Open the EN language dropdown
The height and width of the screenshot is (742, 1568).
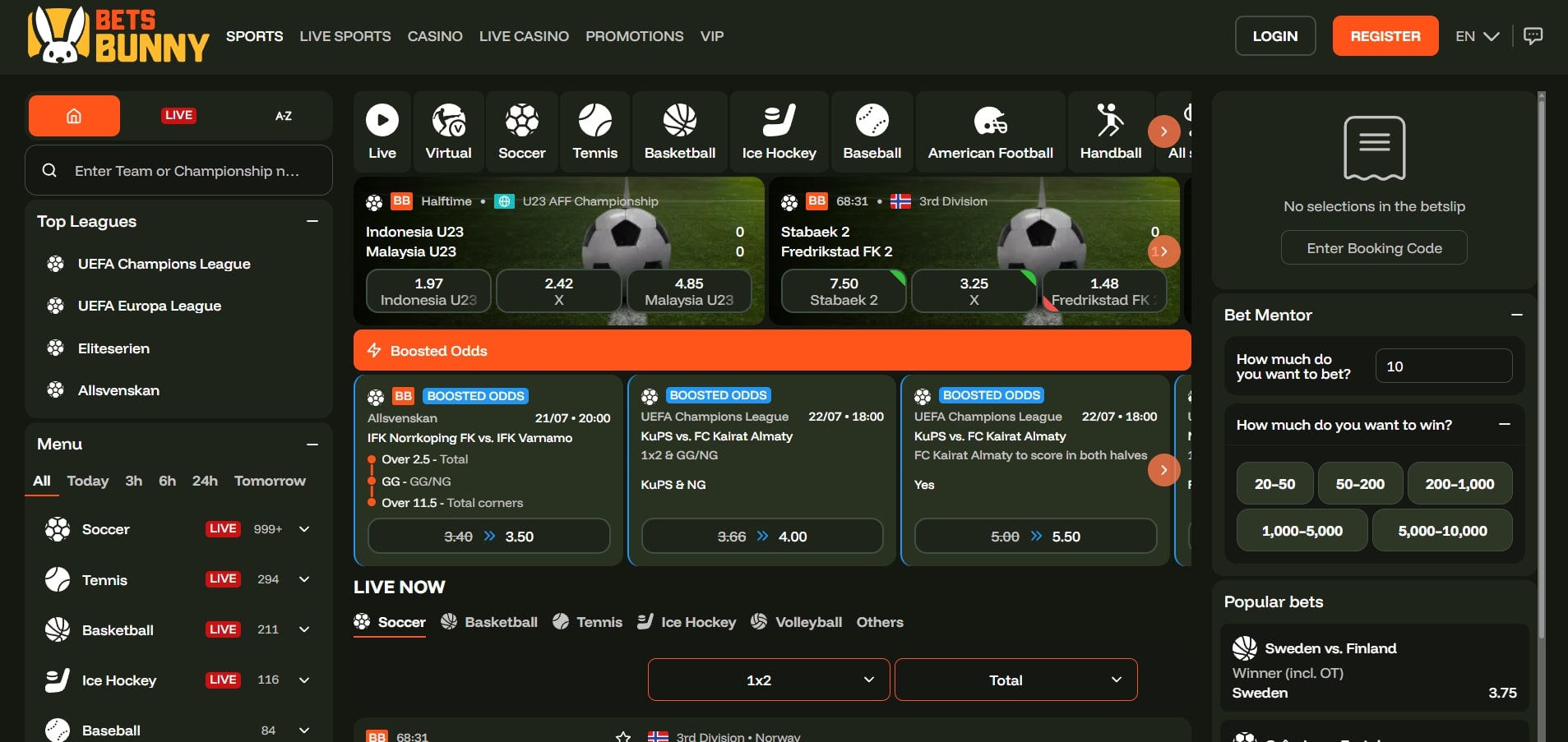1477,36
